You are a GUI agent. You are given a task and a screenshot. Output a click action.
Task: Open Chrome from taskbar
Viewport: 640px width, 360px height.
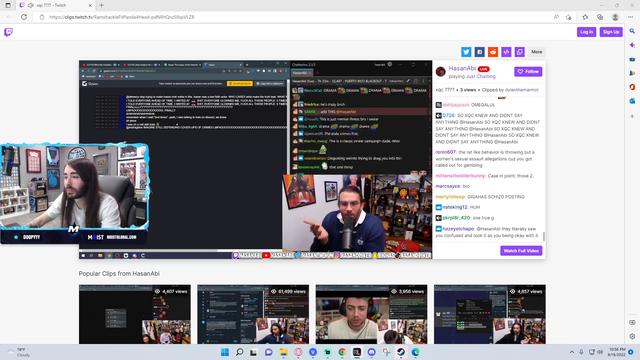[342, 352]
